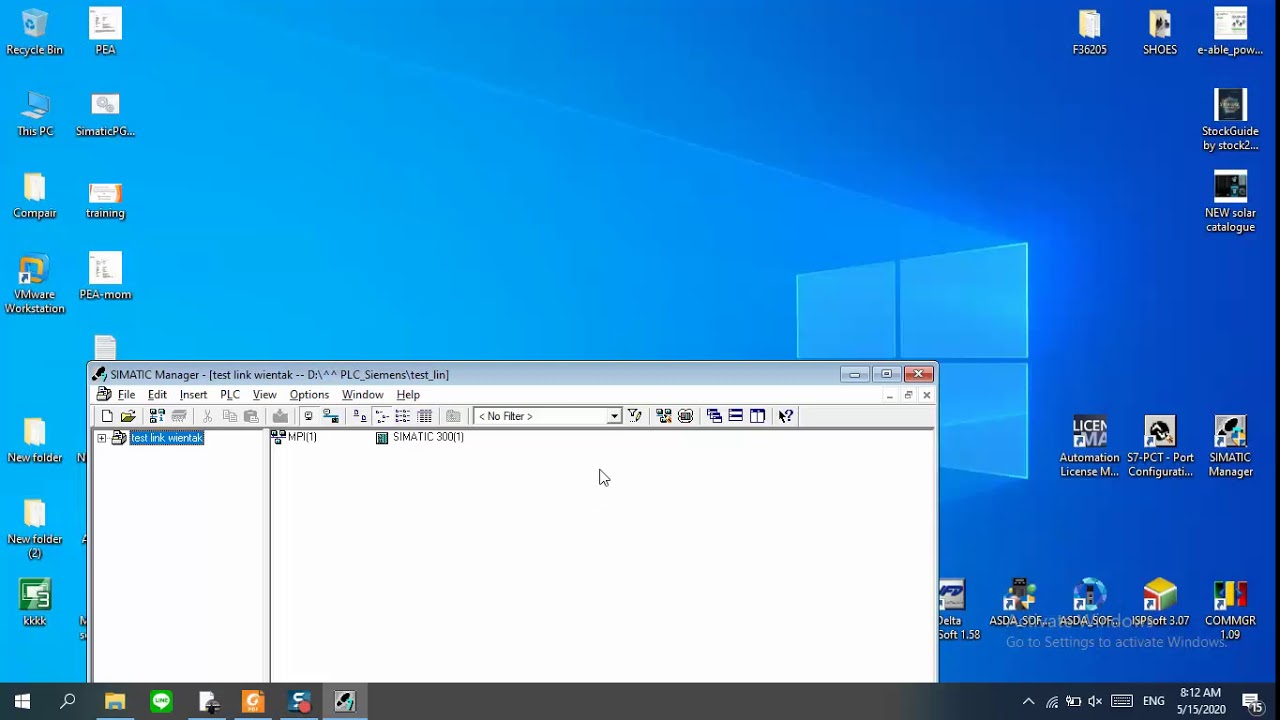Select SIMATIC Manager desktop shortcut
Screen dimensions: 1280x720
[1230, 447]
